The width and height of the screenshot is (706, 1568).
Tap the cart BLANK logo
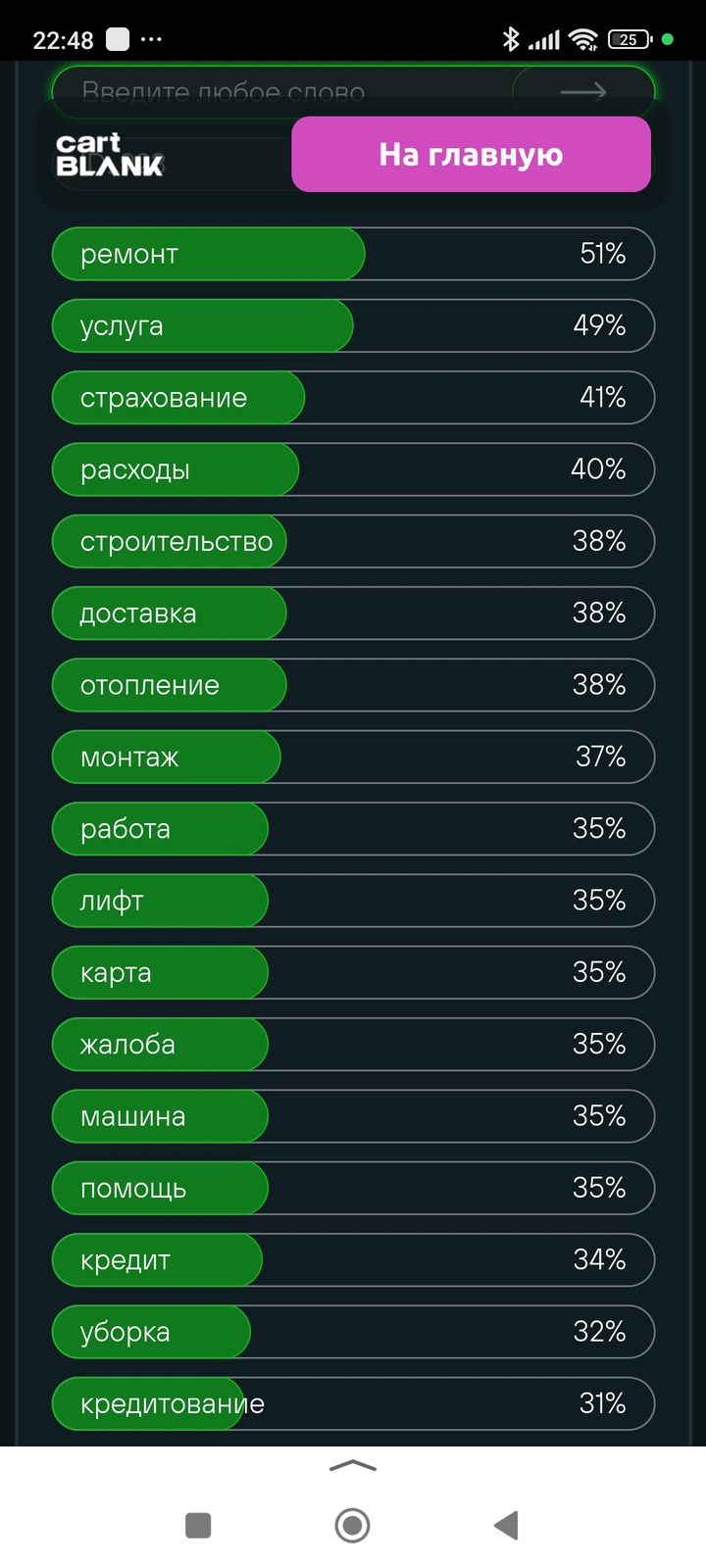110,155
